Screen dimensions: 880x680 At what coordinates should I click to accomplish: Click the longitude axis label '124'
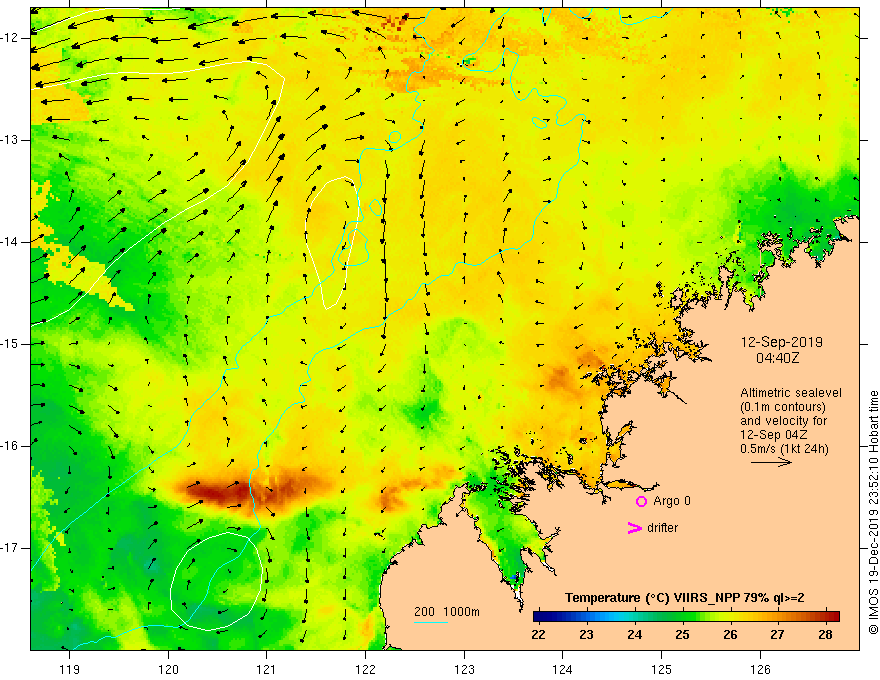(x=563, y=669)
